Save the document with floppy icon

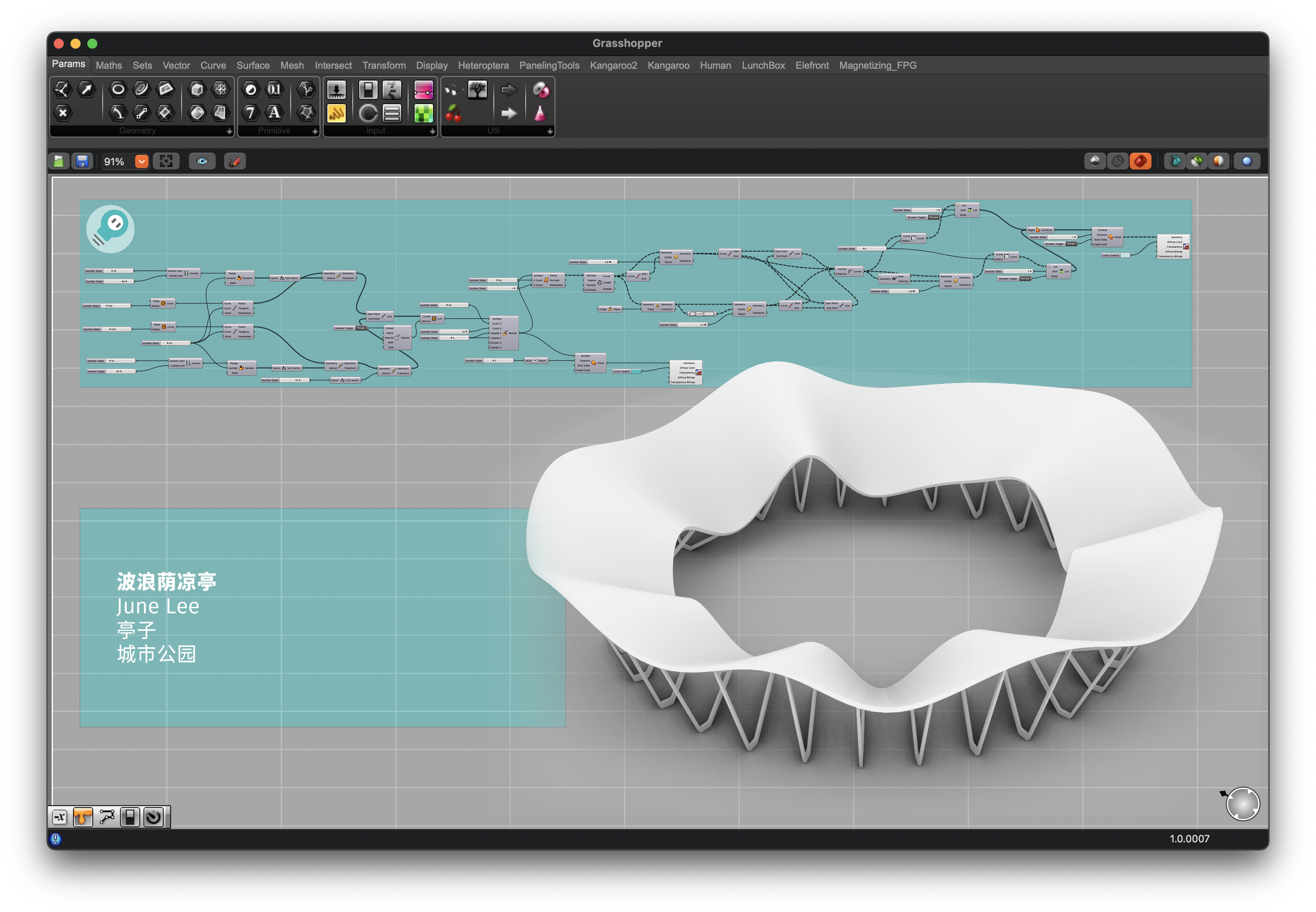point(82,162)
